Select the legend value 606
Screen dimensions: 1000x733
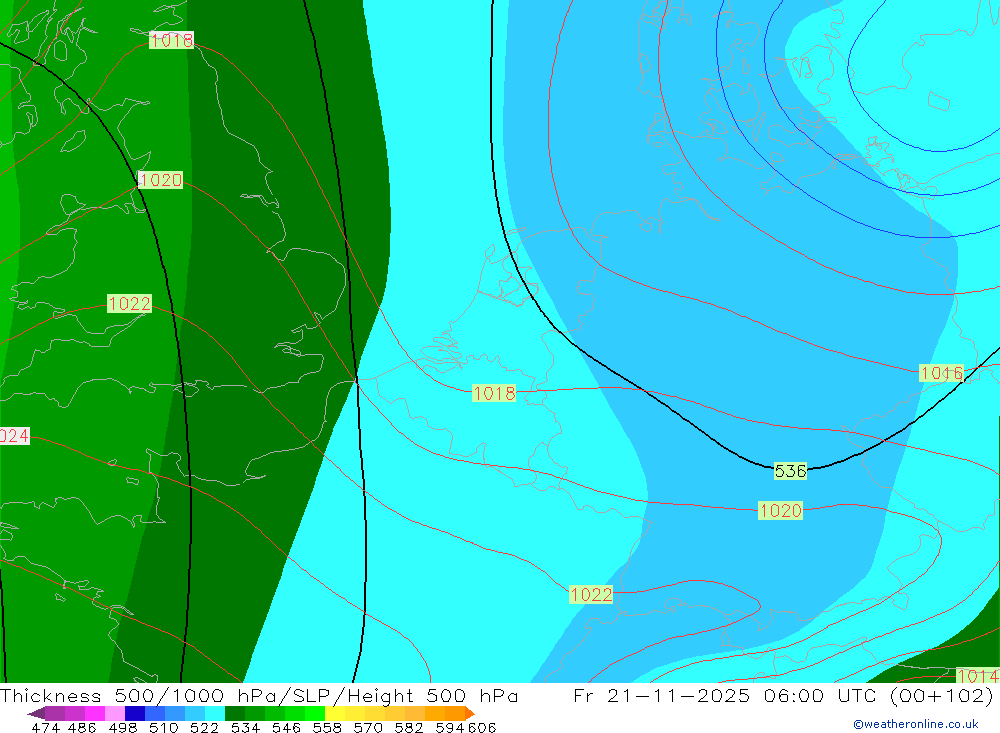click(482, 727)
